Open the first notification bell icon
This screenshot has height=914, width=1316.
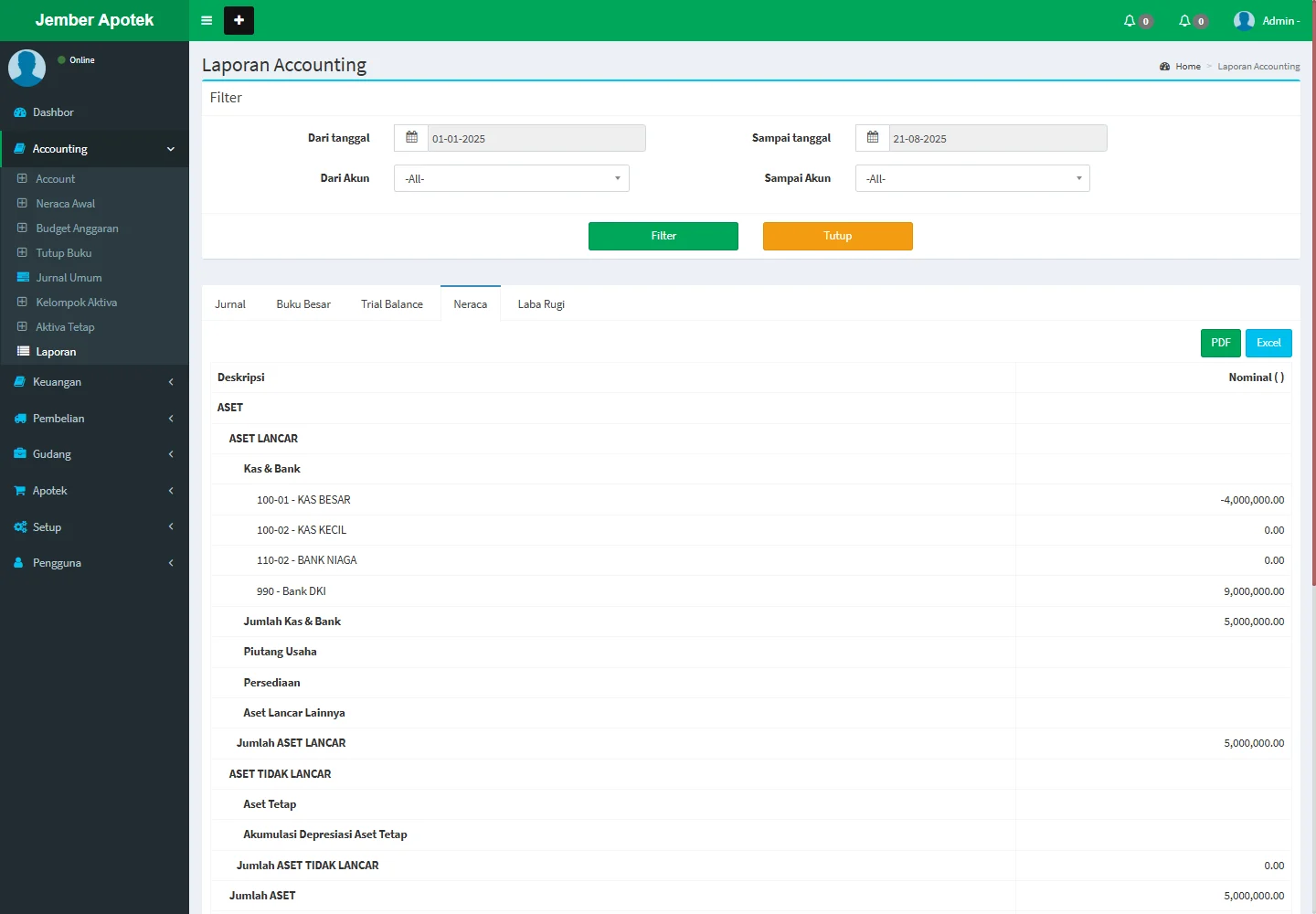tap(1130, 21)
